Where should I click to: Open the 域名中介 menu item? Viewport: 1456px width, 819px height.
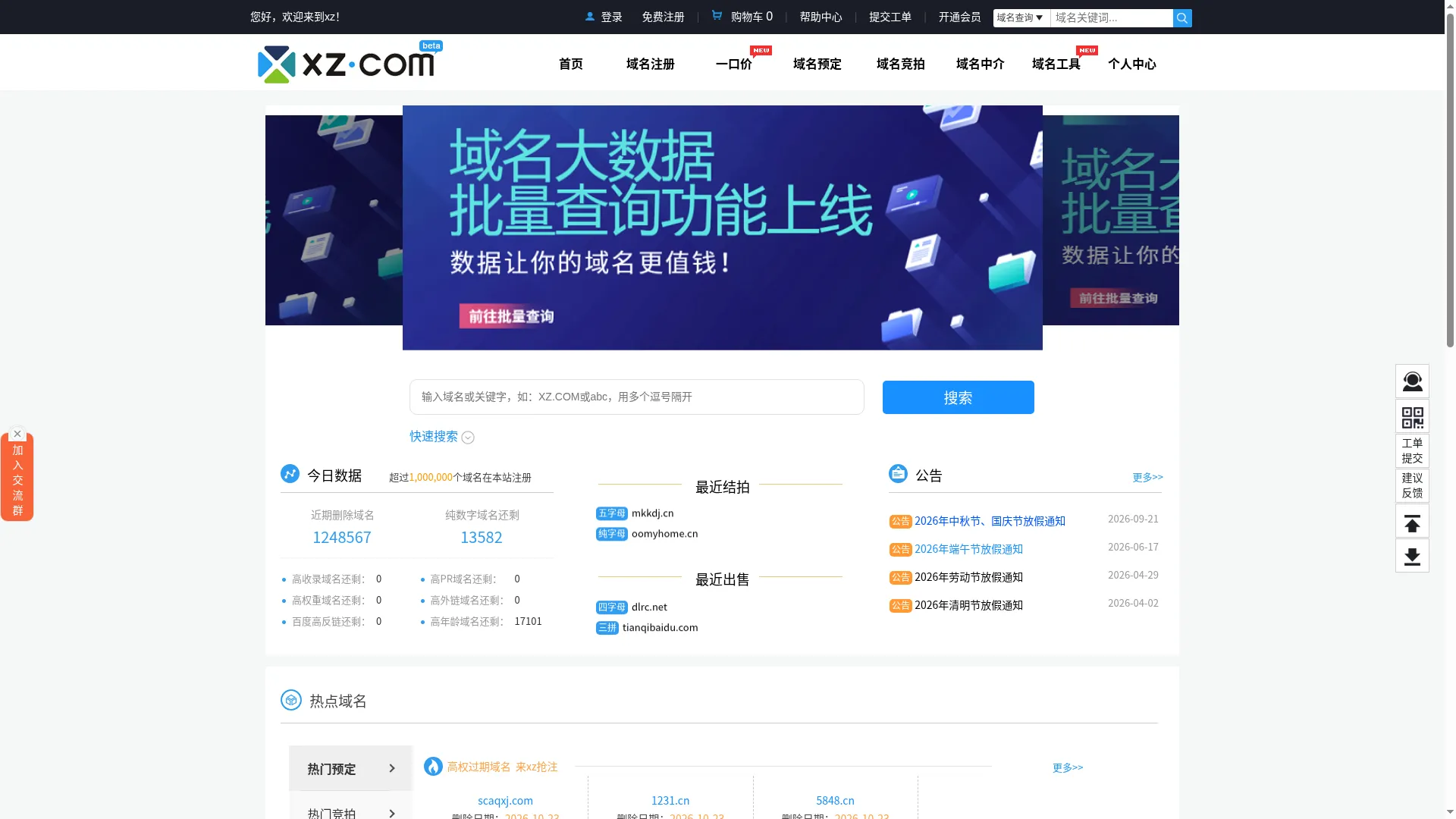(x=980, y=64)
